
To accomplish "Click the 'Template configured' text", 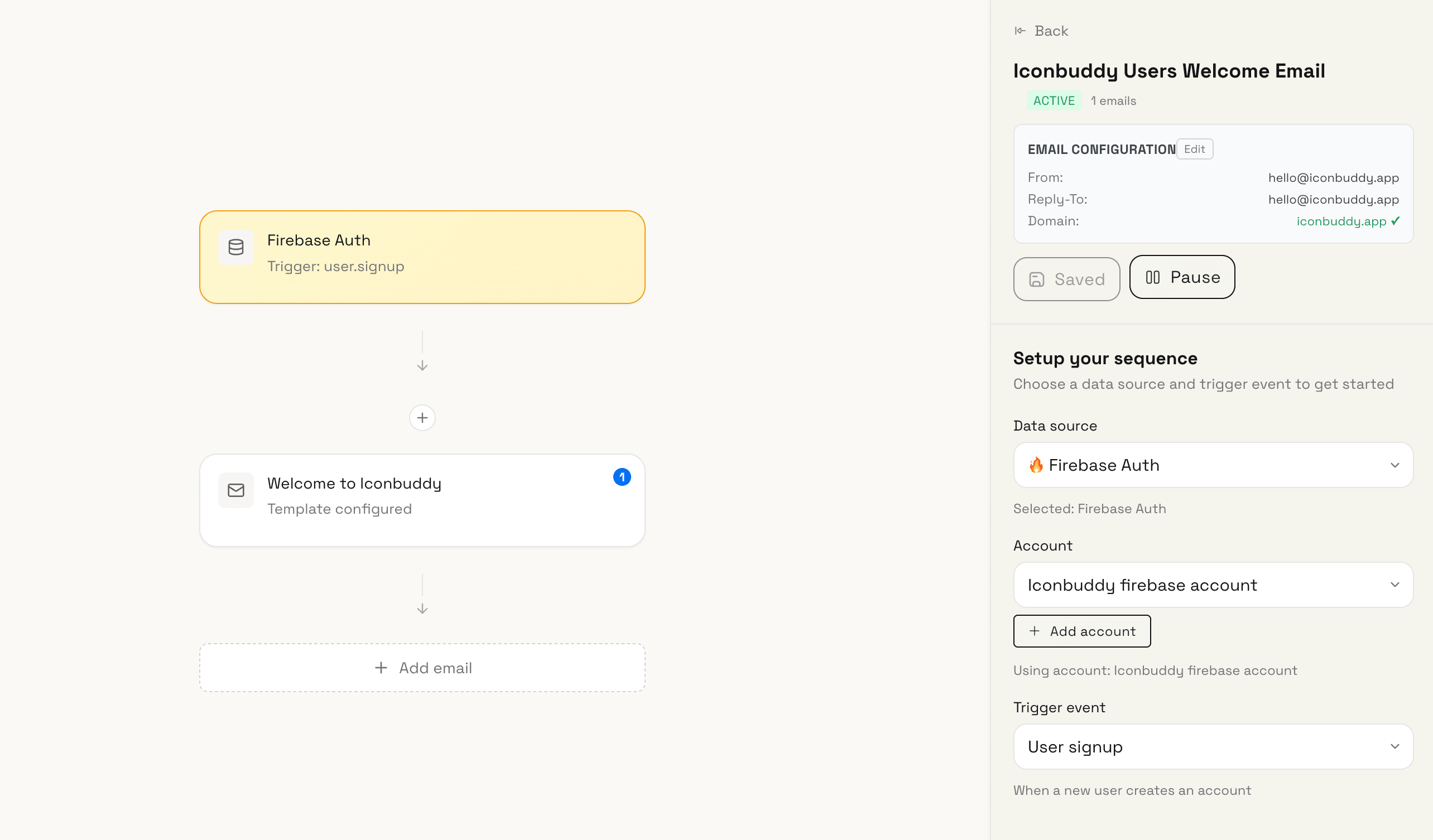I will [339, 509].
